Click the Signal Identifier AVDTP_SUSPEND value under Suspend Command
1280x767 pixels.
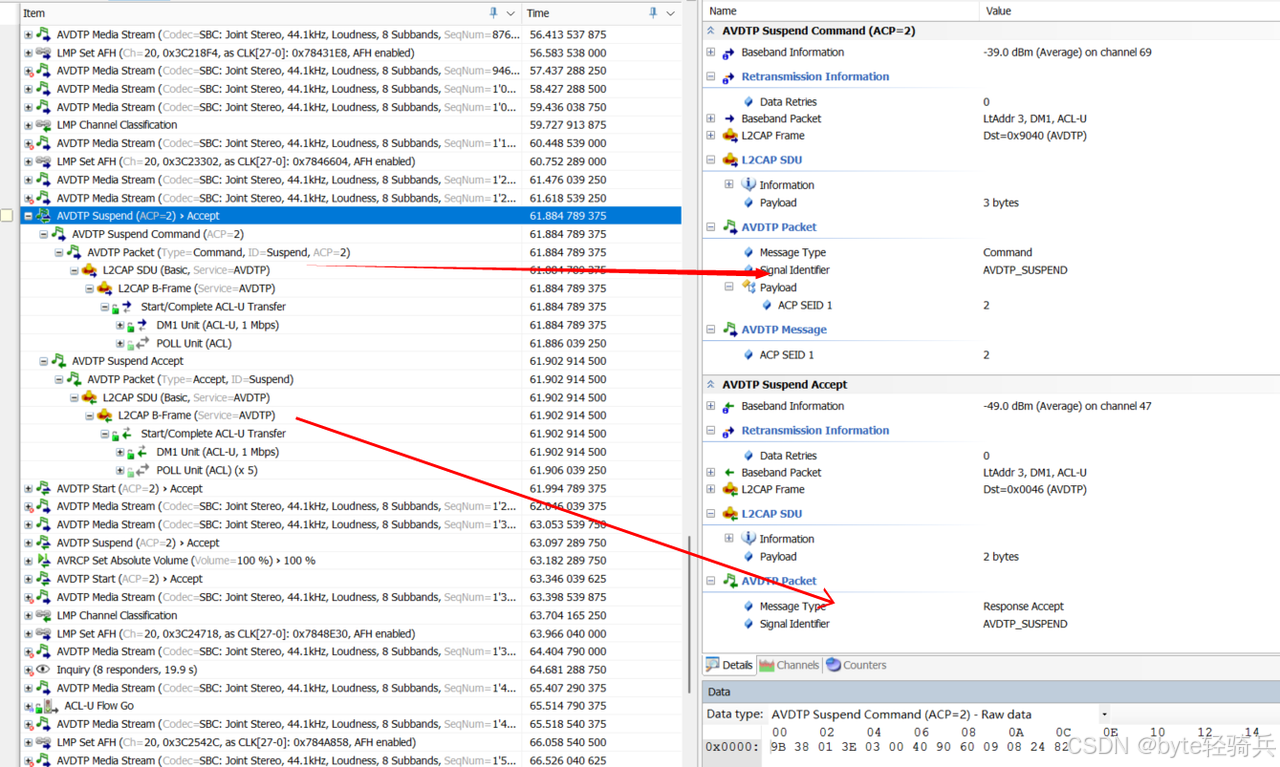[x=1025, y=270]
